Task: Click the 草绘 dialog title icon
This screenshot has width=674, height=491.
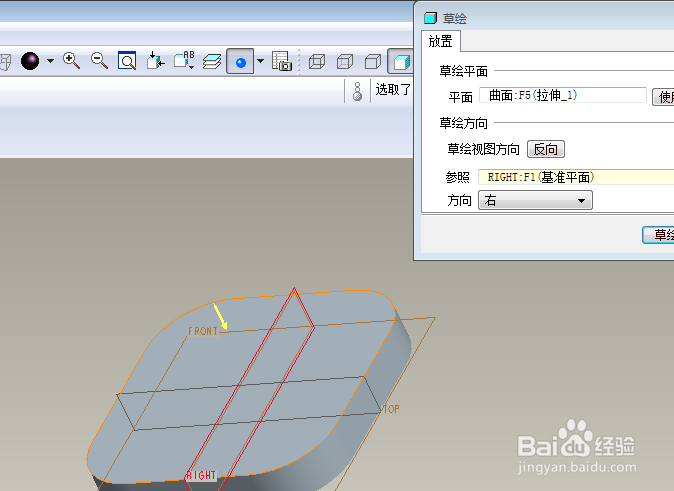Action: click(430, 18)
